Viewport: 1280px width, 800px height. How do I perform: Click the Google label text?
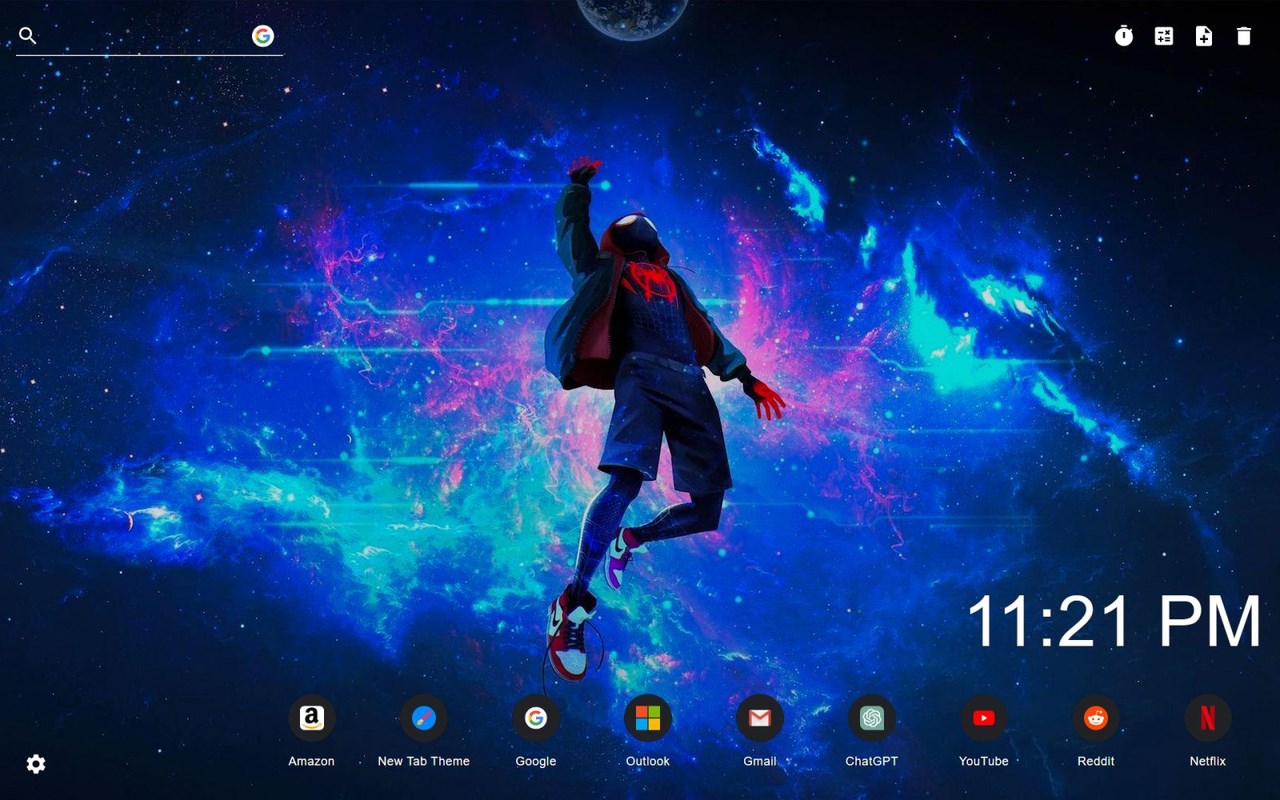[x=536, y=761]
